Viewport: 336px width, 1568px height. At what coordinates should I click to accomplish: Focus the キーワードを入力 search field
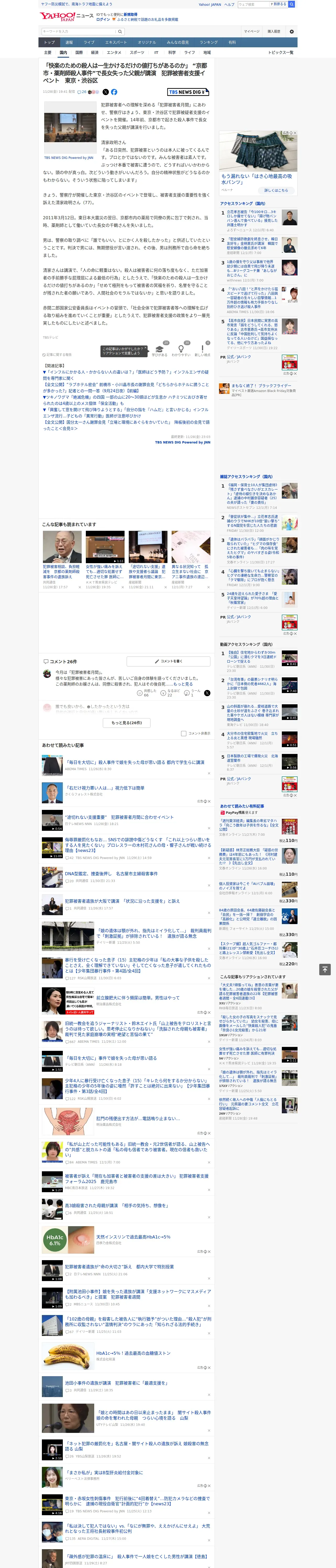(x=78, y=31)
